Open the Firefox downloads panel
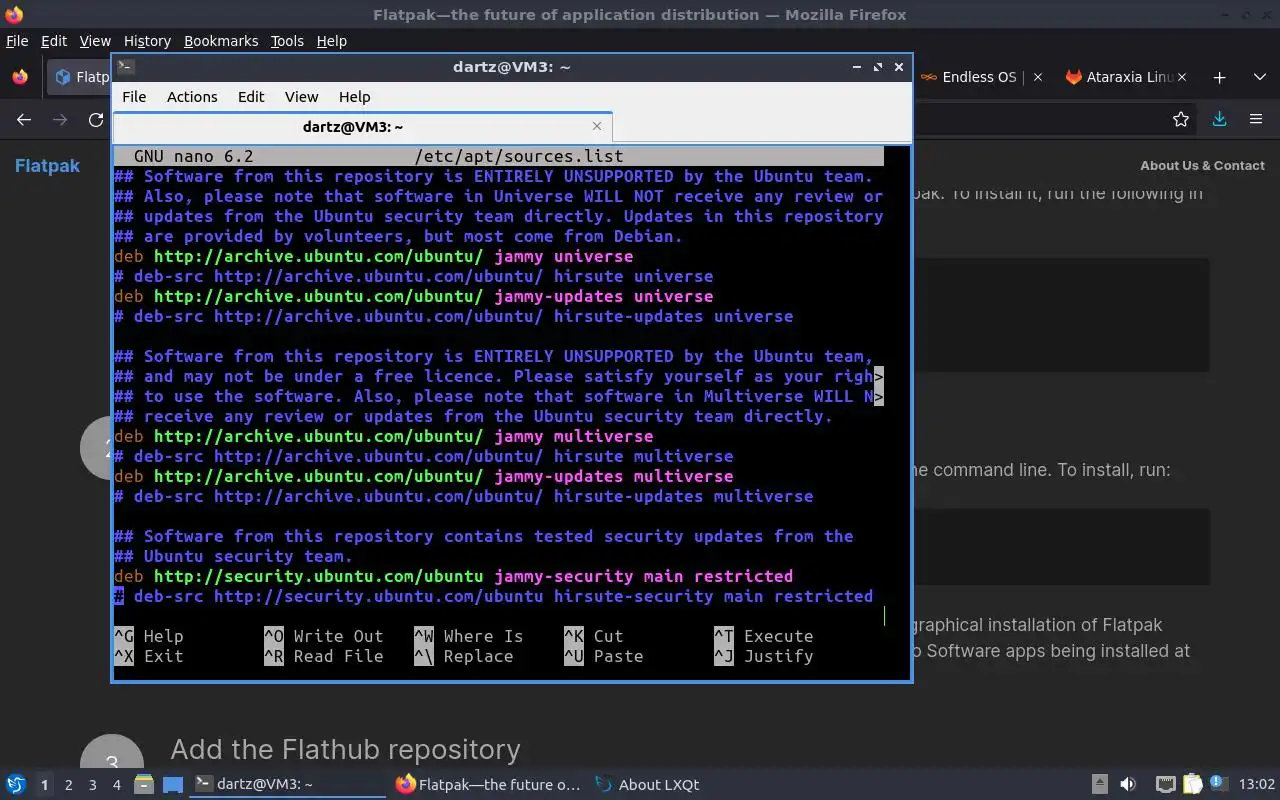The width and height of the screenshot is (1280, 800). pyautogui.click(x=1219, y=120)
